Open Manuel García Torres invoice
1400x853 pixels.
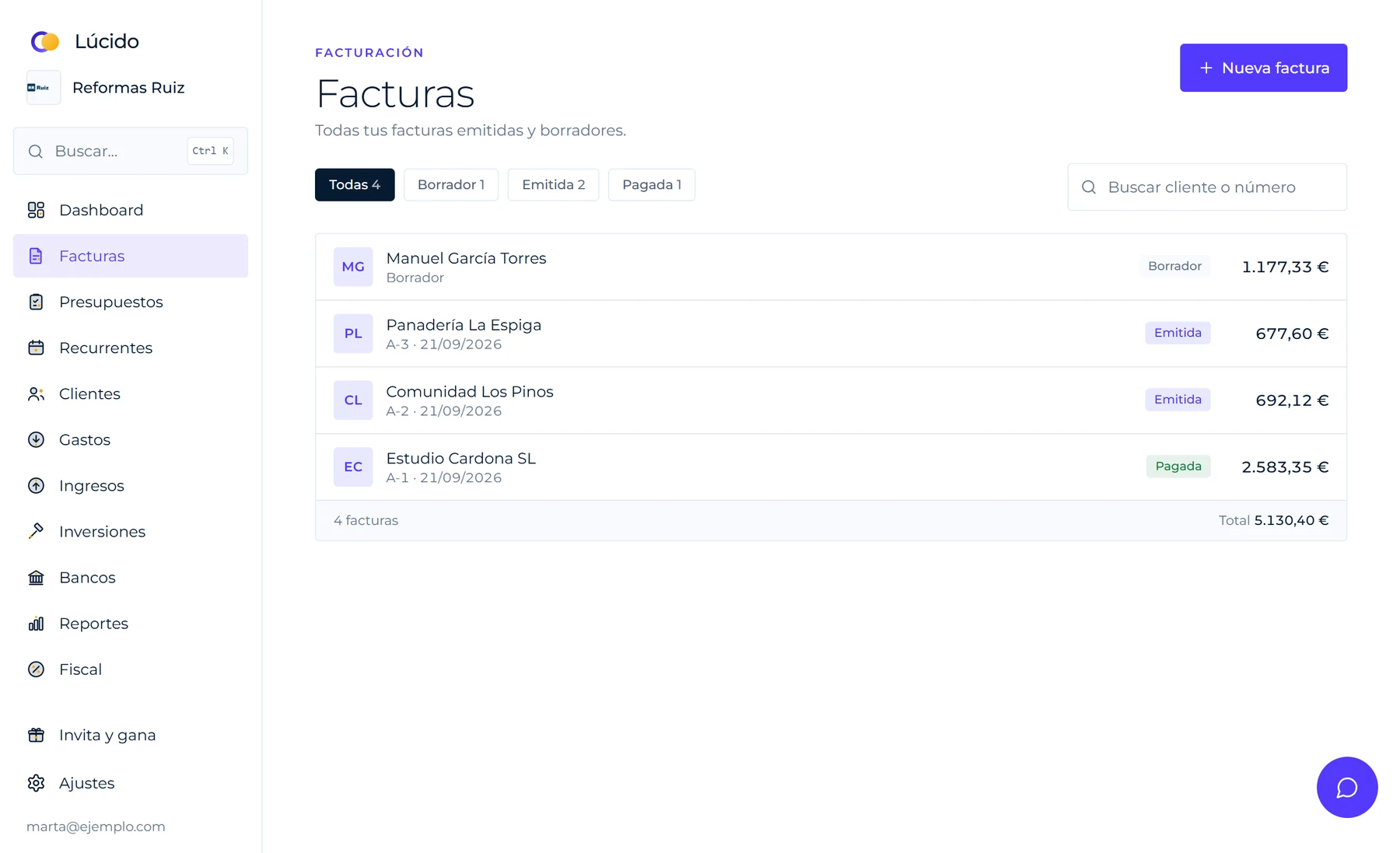tap(831, 267)
